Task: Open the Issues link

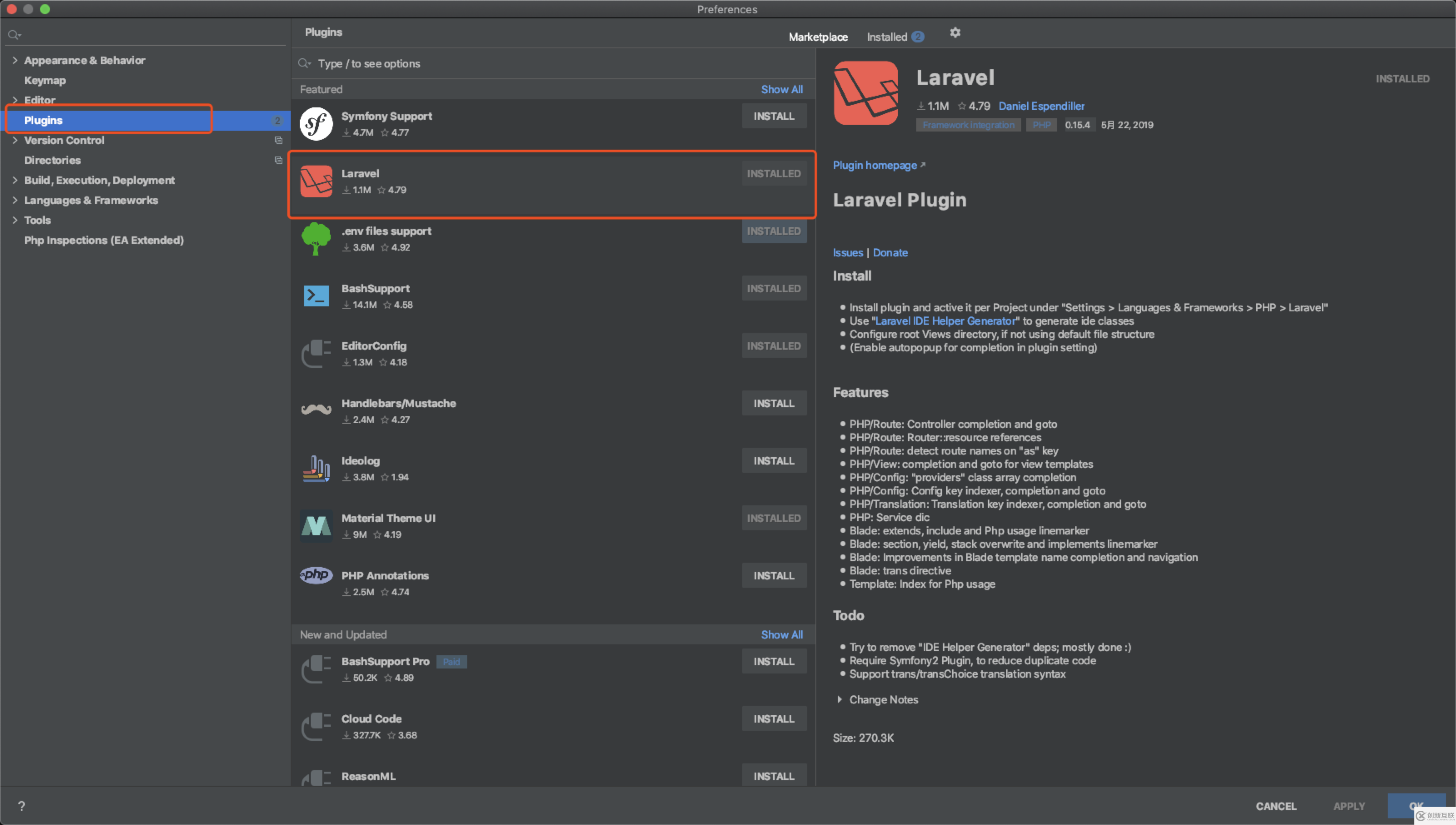Action: point(847,253)
